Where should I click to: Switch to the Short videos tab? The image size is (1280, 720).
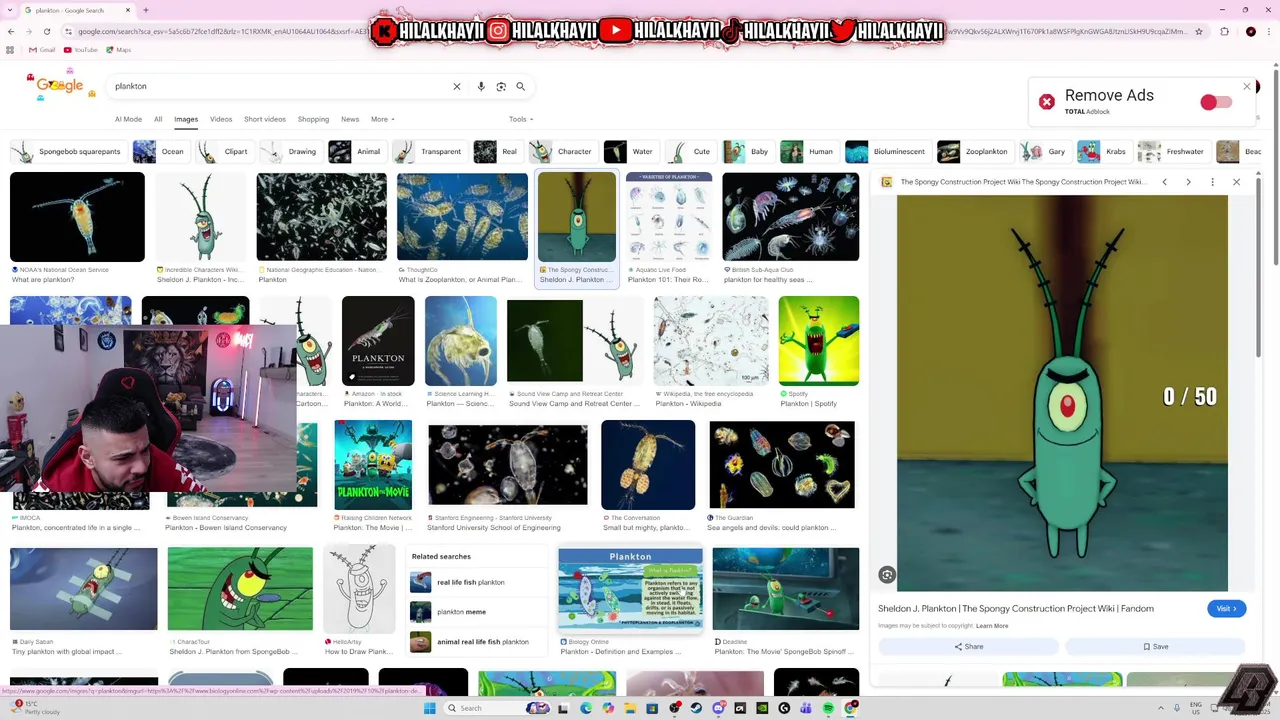[x=265, y=119]
